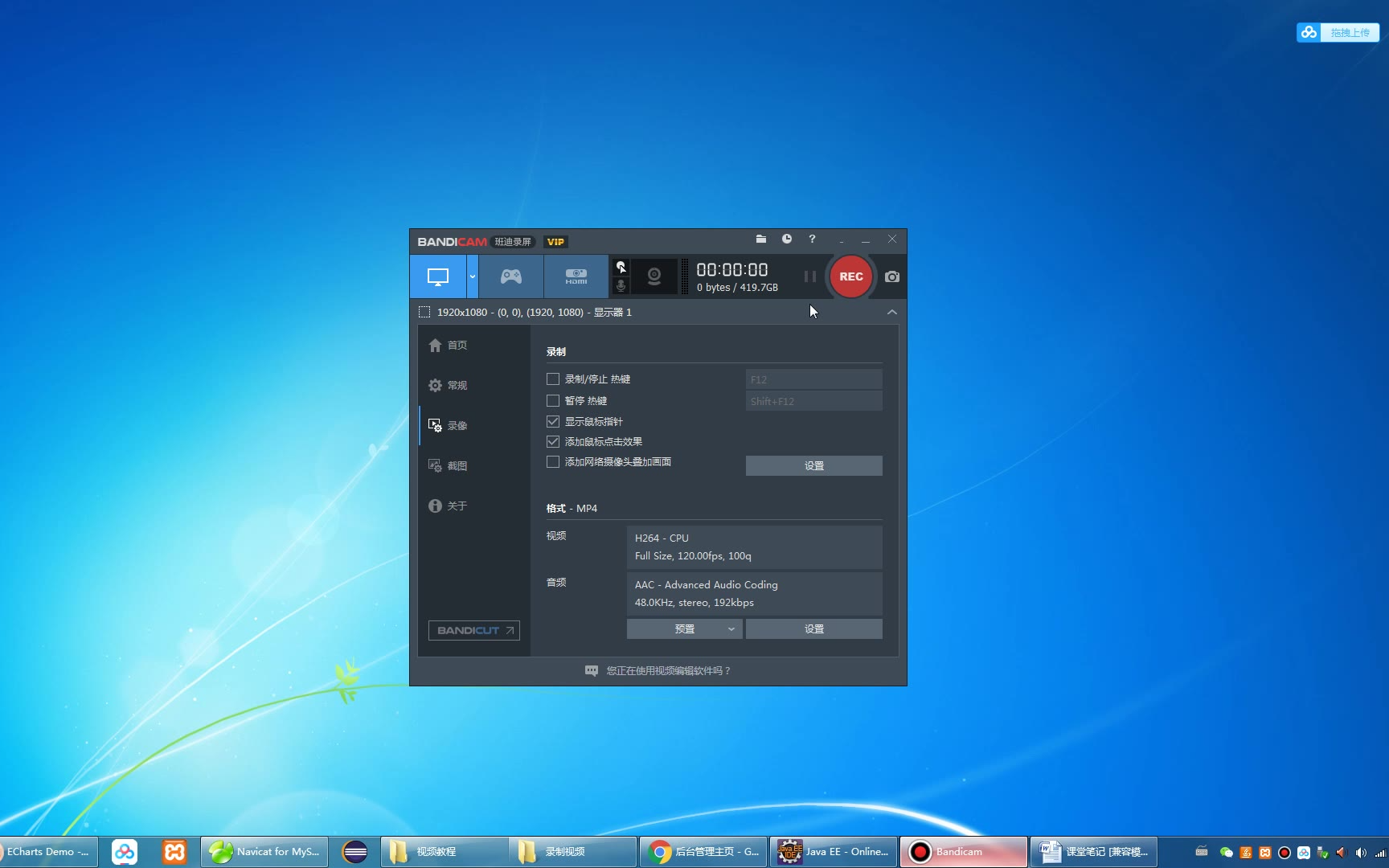Open 录制视频 folder in taskbar
Viewport: 1389px width, 868px height.
[x=573, y=852]
